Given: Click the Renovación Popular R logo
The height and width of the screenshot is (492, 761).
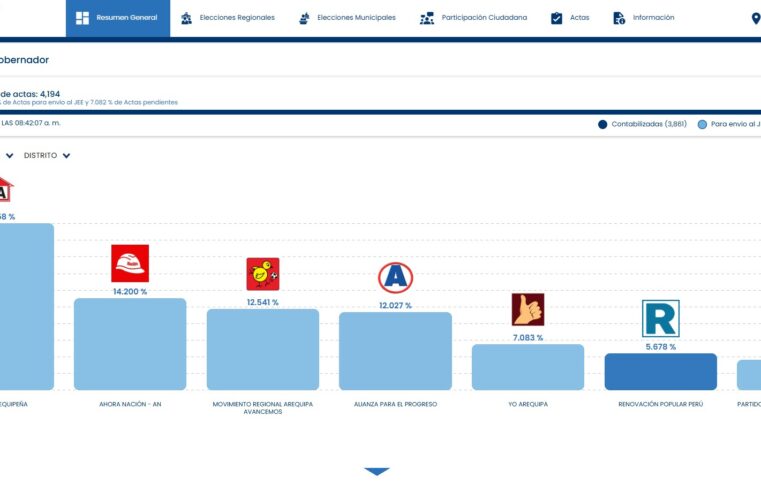Looking at the screenshot, I should (x=661, y=318).
